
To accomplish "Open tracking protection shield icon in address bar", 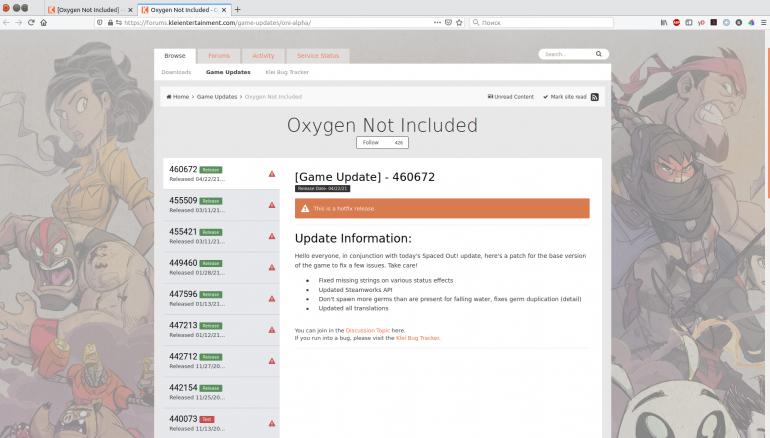I will (100, 23).
